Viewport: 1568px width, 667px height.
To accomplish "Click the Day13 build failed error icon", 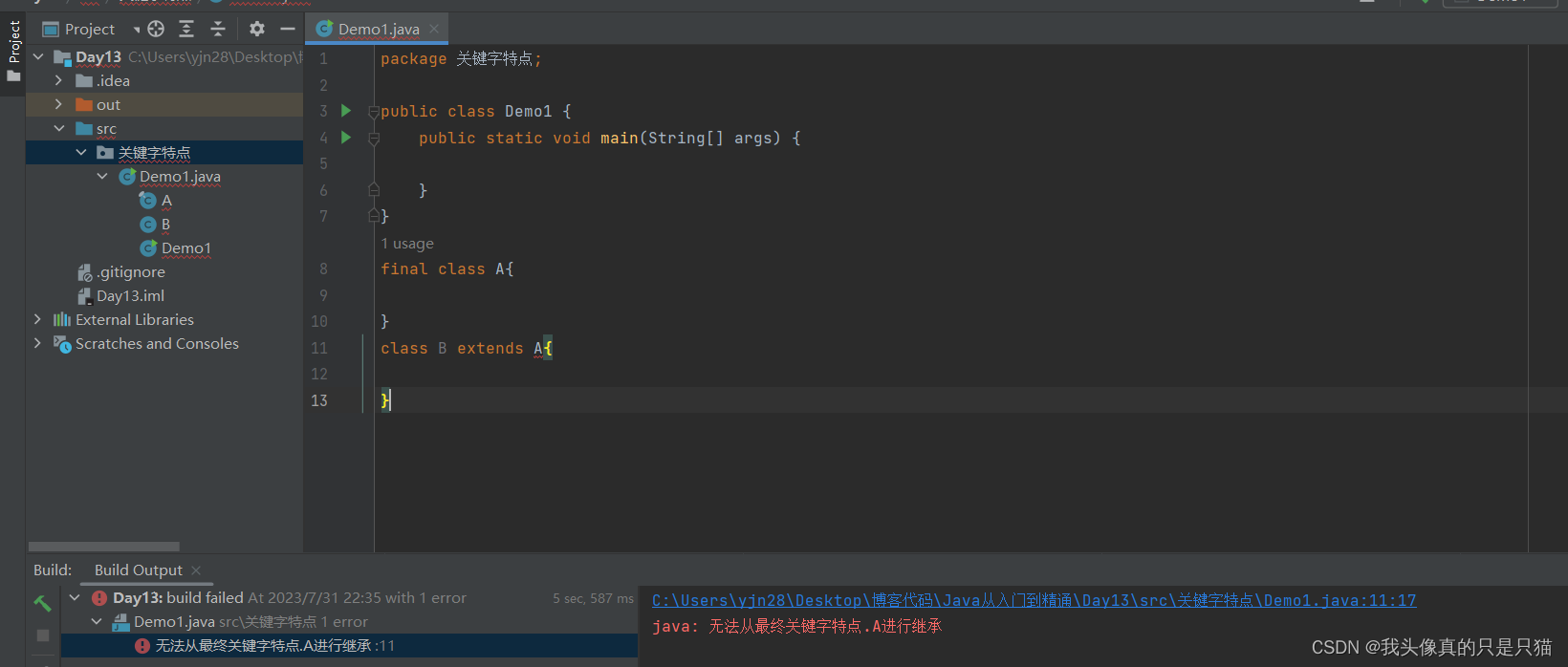I will 99,597.
